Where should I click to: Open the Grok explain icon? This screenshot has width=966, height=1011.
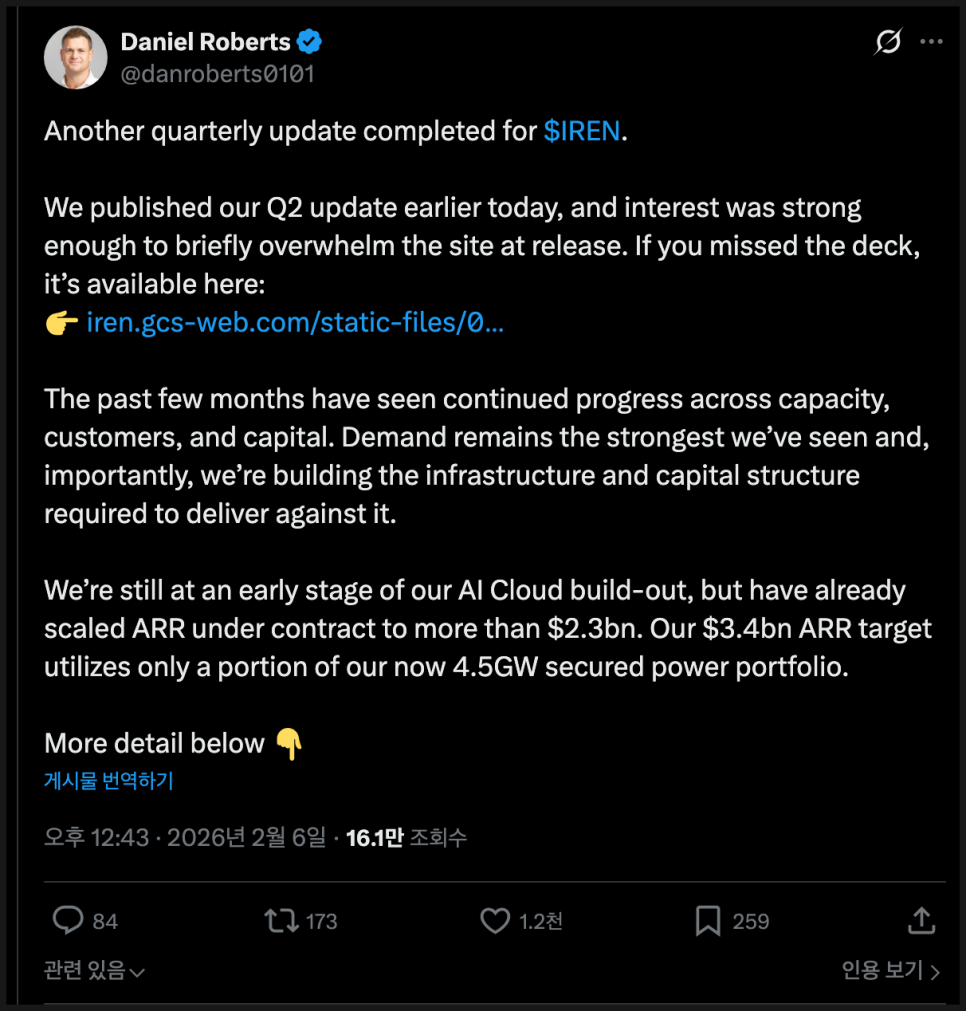886,42
